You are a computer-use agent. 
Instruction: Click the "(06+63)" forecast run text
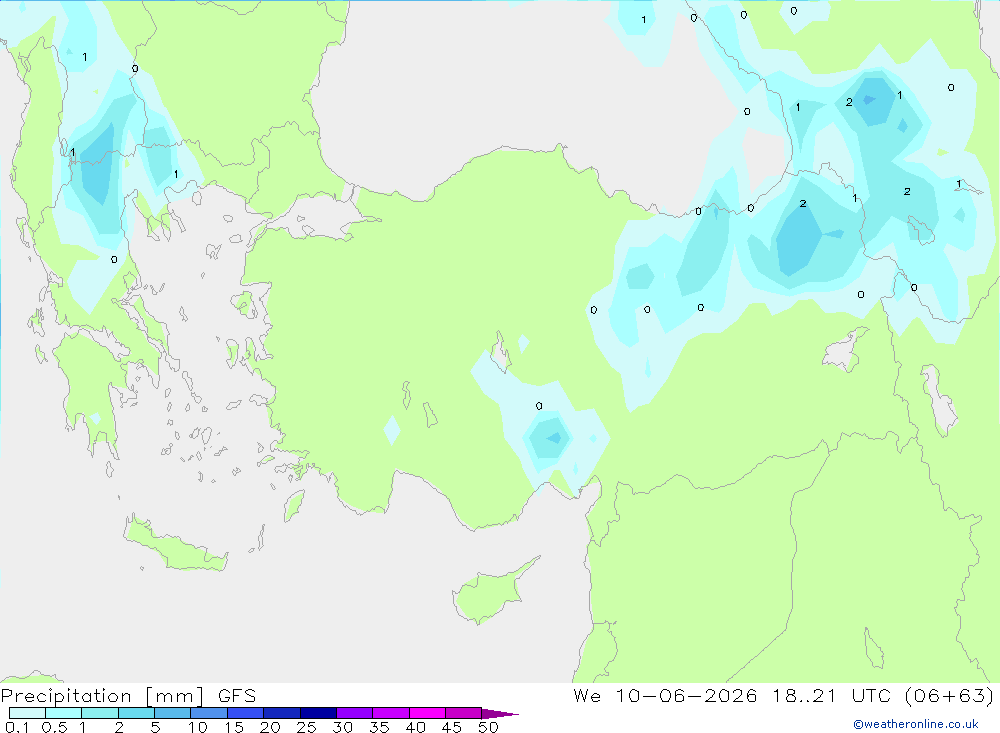coord(949,695)
